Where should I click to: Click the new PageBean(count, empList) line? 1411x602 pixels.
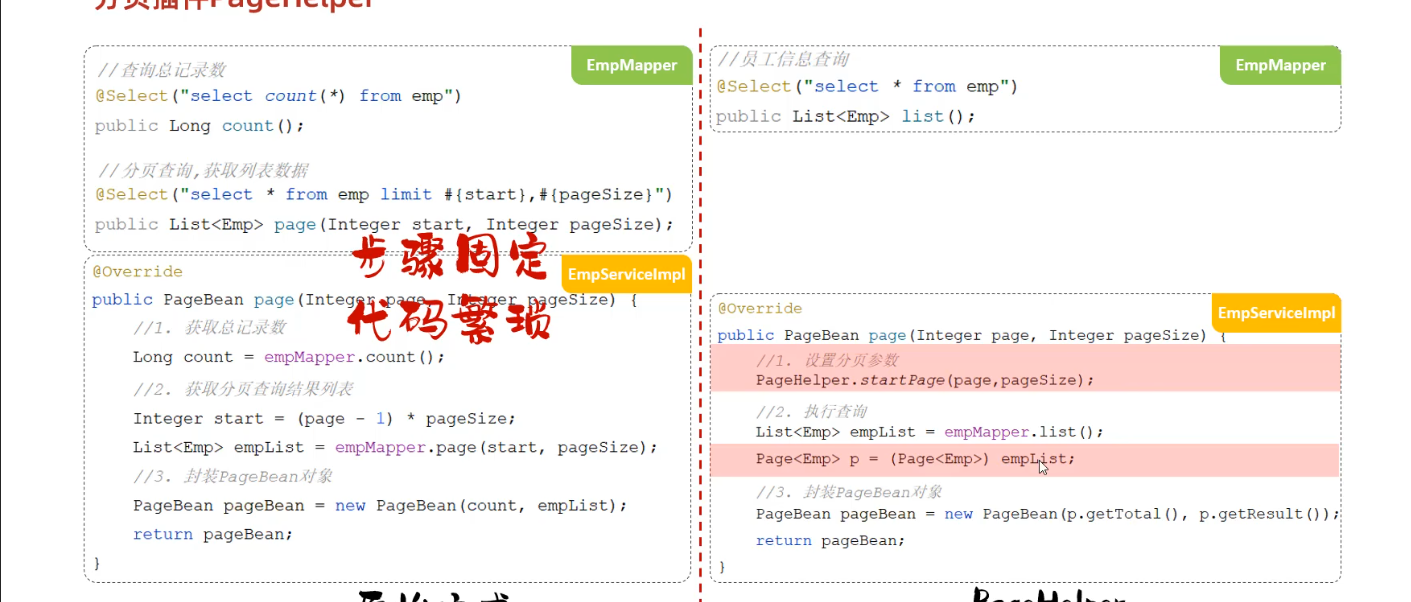coord(380,505)
